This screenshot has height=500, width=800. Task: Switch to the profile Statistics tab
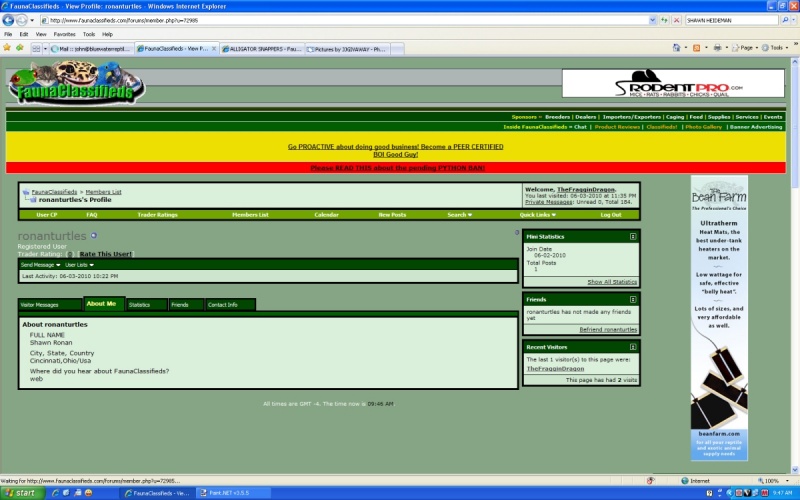coord(146,305)
